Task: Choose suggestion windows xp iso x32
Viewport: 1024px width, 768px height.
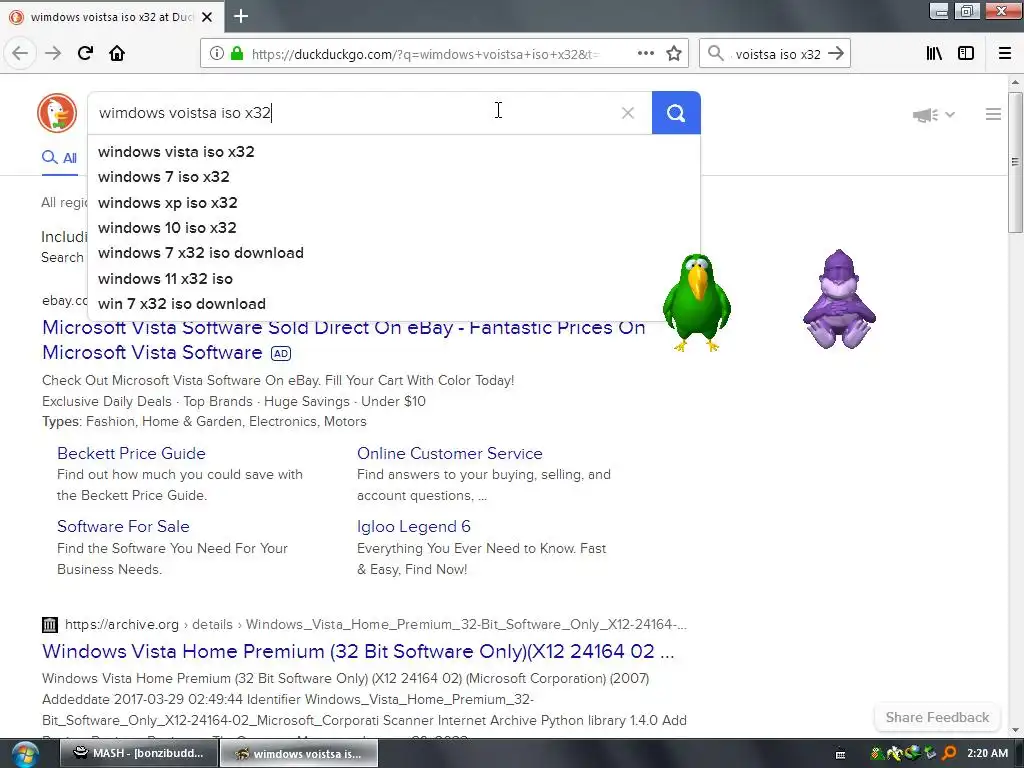Action: click(393, 202)
